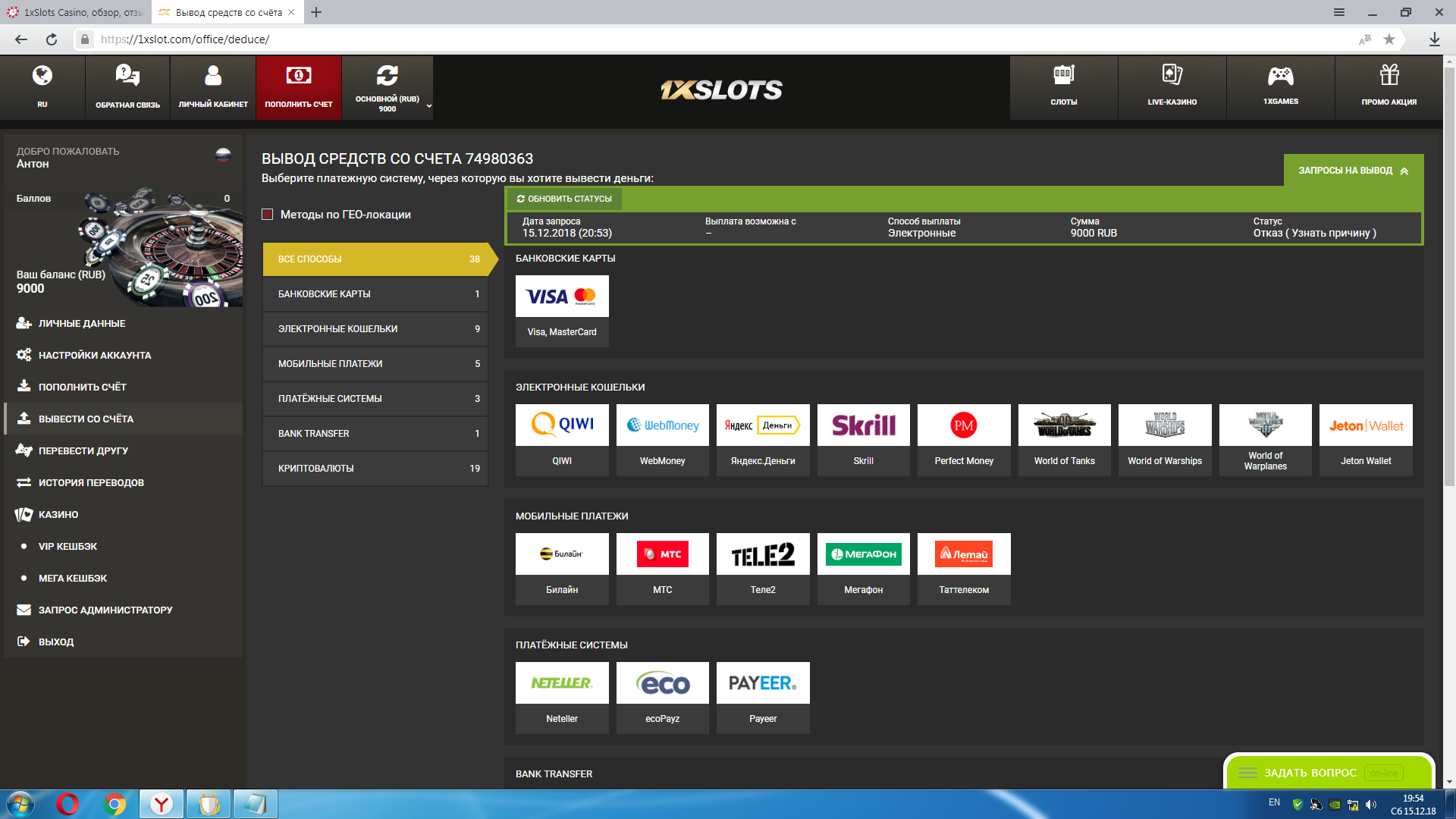Image resolution: width=1456 pixels, height=819 pixels.
Task: Expand the Основной (RUB) account dropdown
Action: pyautogui.click(x=429, y=105)
